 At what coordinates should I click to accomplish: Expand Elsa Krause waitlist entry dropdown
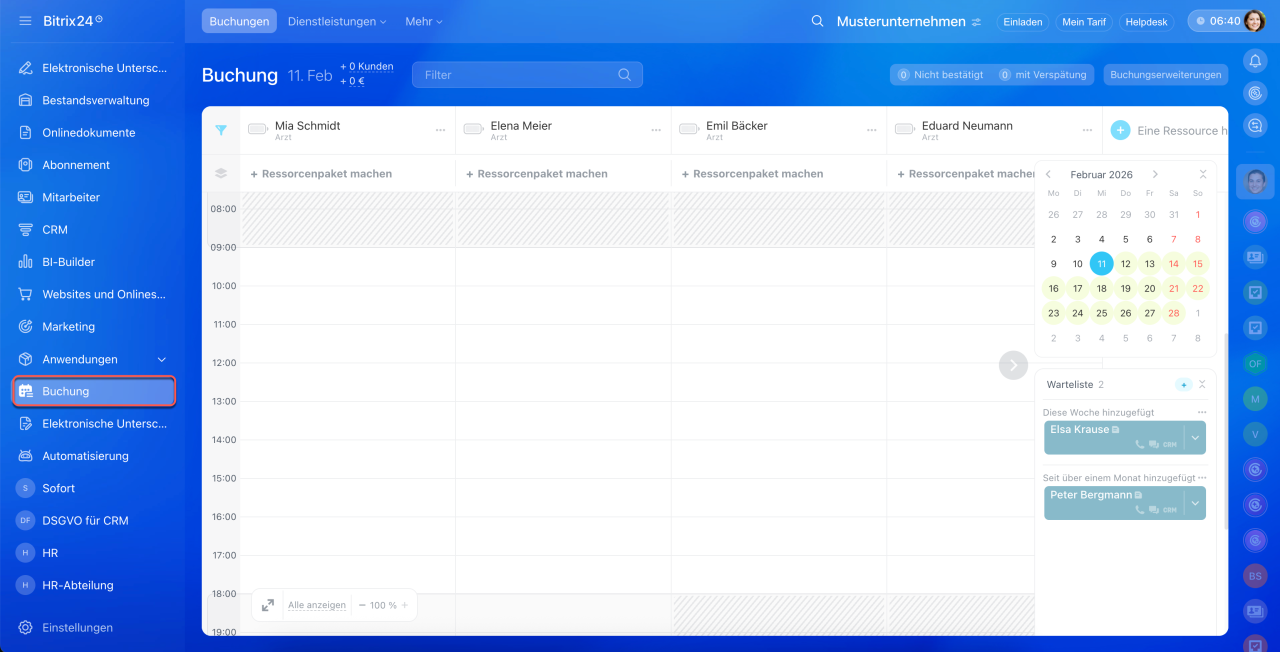1195,438
